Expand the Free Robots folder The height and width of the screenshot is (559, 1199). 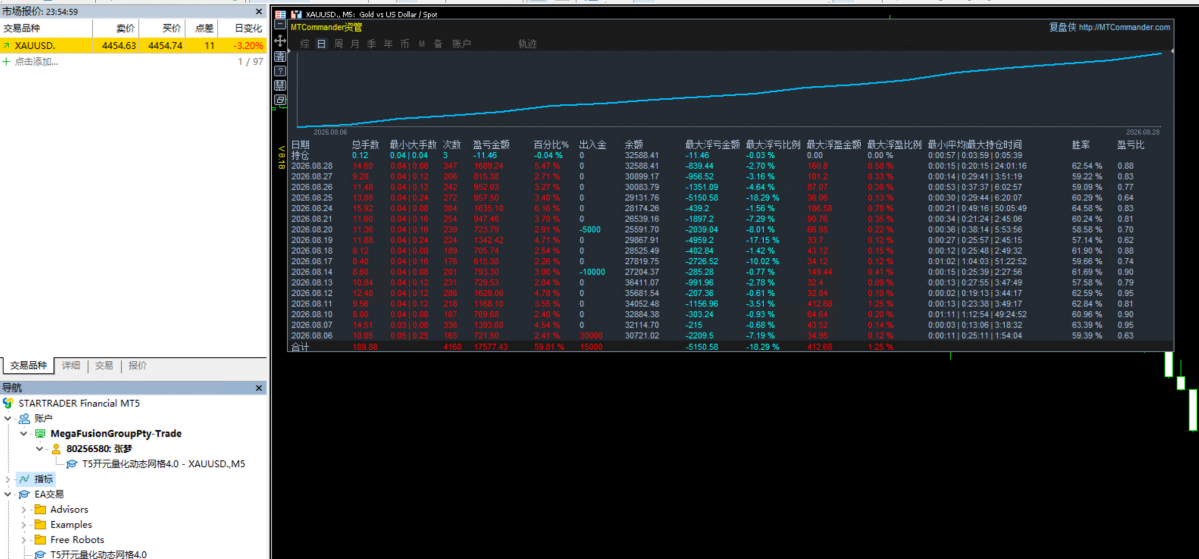pos(24,540)
